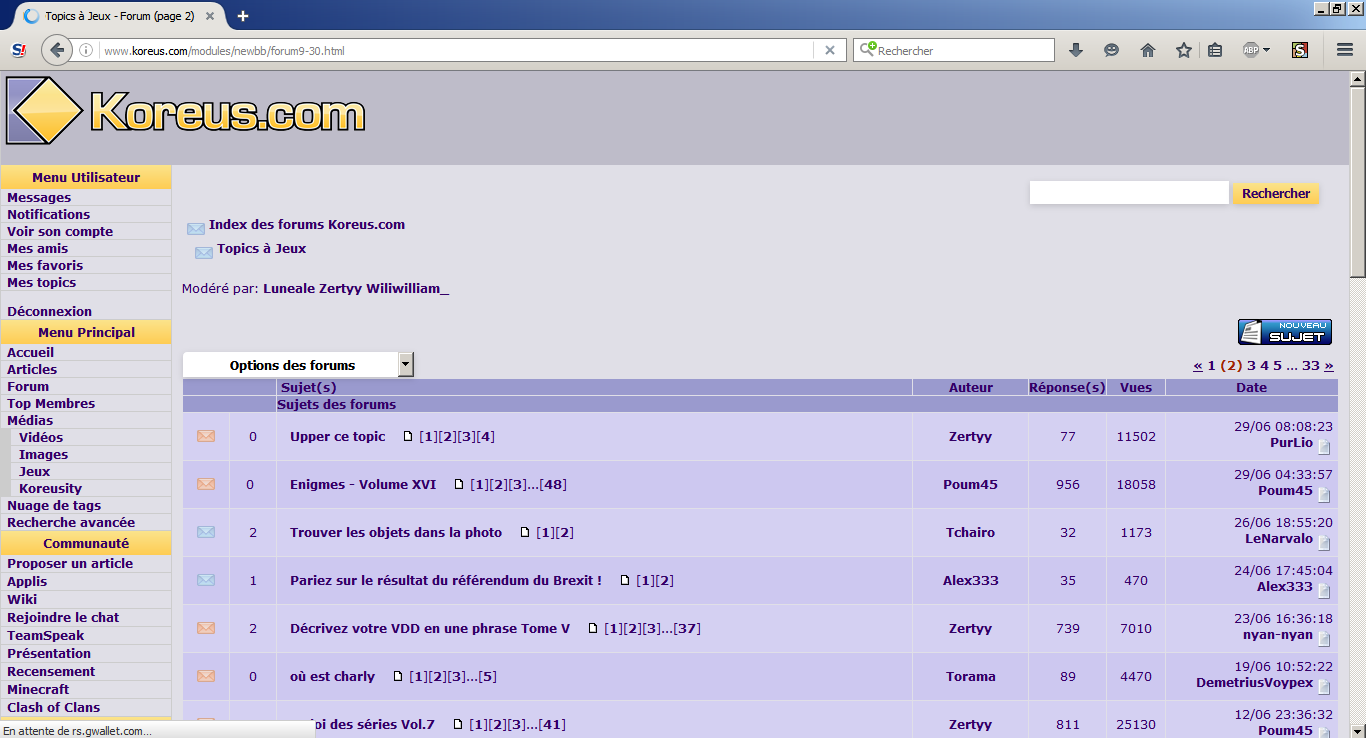Click the Nouveau Sujet button icon
The image size is (1366, 738).
click(1284, 332)
